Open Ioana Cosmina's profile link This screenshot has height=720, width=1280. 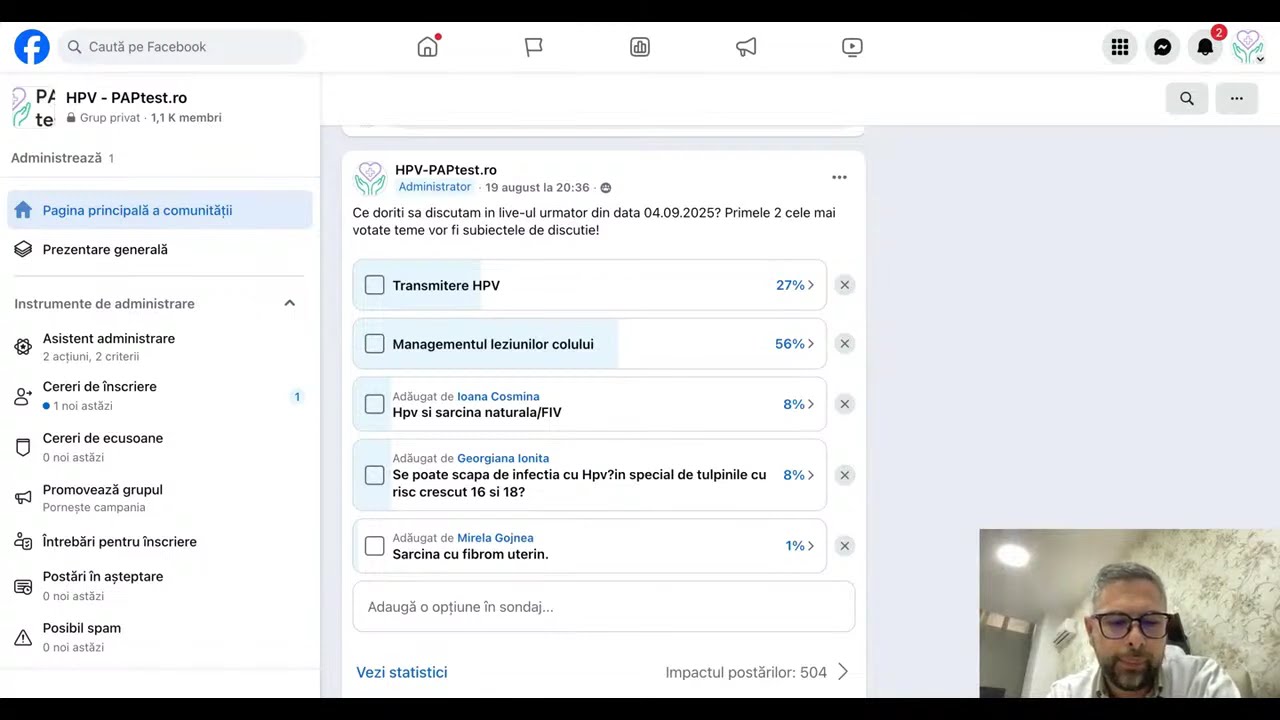[498, 397]
